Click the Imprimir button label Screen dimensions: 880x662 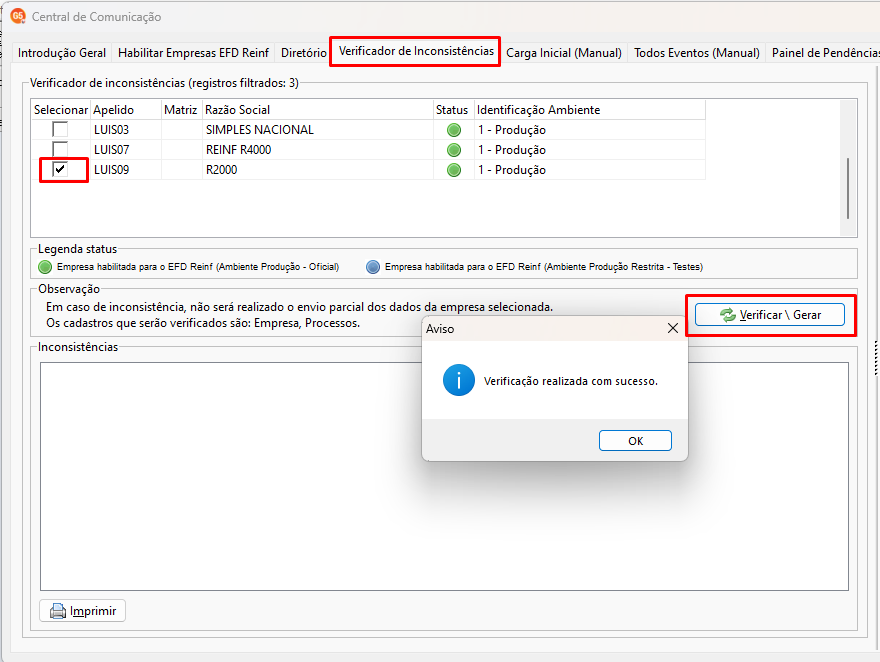[93, 611]
